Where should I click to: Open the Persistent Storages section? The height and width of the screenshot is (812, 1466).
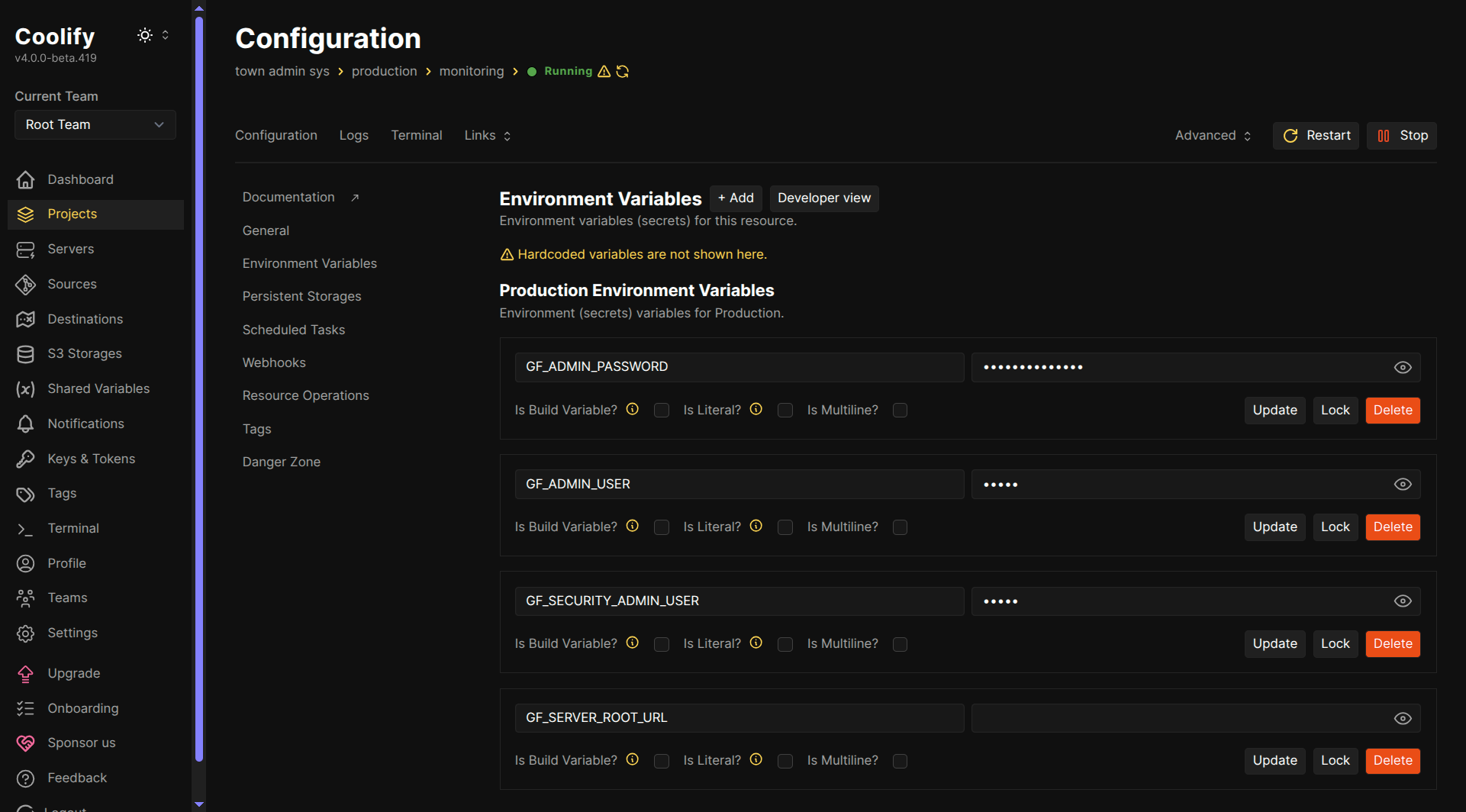pos(301,296)
